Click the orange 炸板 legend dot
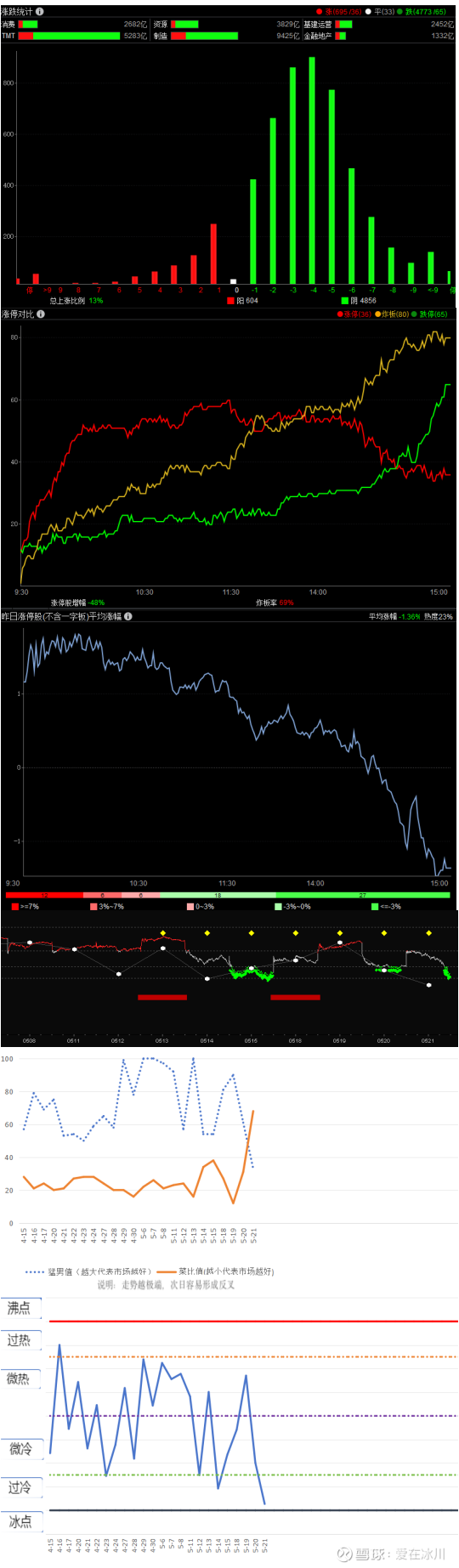This screenshot has width=459, height=1568. tap(378, 314)
